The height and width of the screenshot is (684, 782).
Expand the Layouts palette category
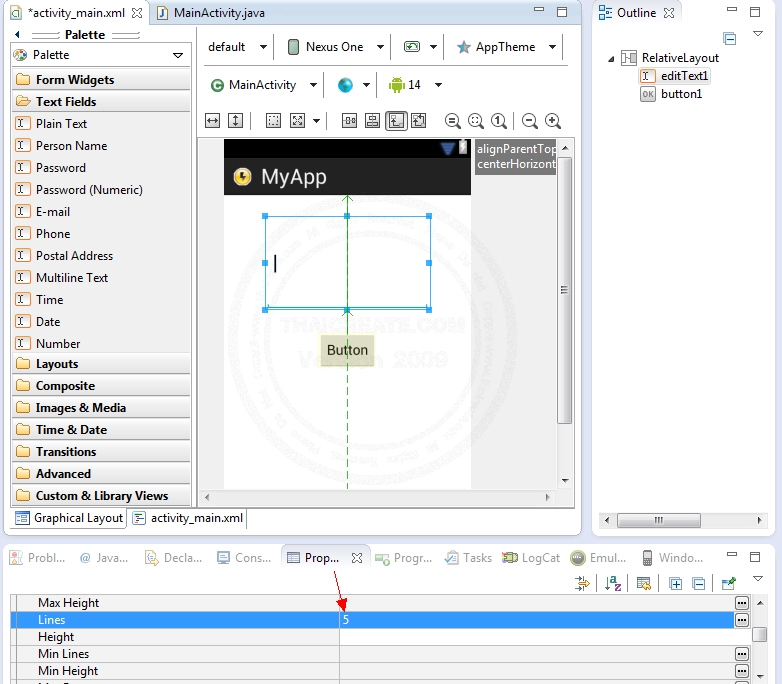[57, 364]
